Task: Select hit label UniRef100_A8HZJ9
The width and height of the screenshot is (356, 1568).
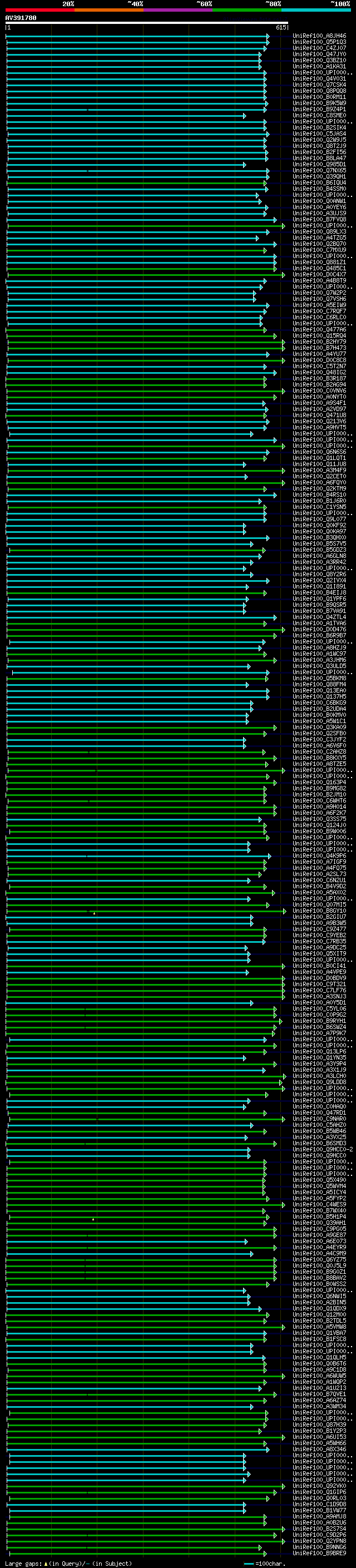Action: point(319,647)
